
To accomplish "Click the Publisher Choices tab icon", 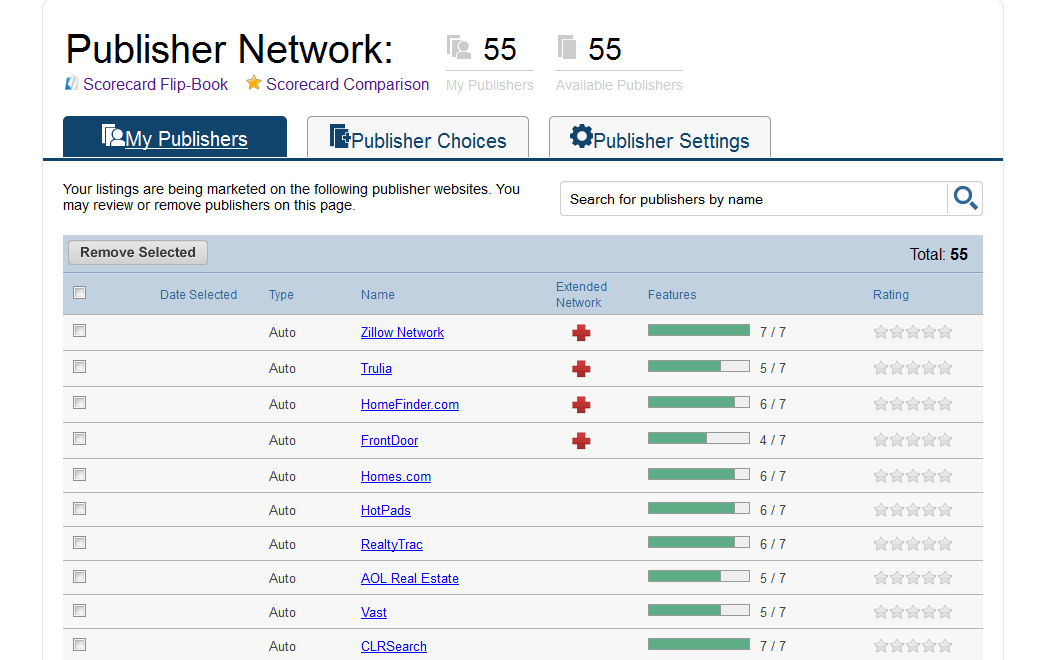I will [x=340, y=136].
